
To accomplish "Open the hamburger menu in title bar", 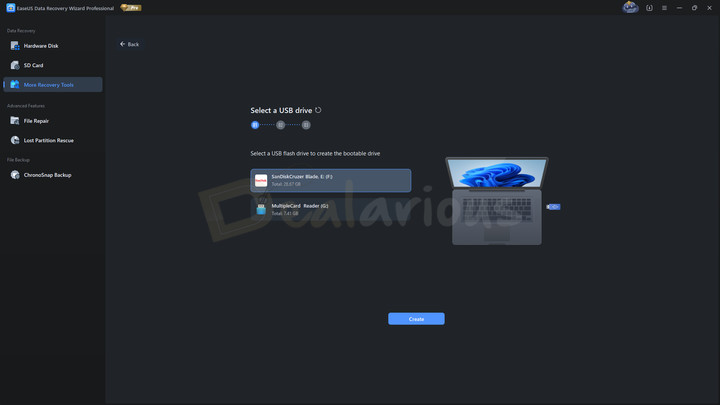I will click(664, 8).
